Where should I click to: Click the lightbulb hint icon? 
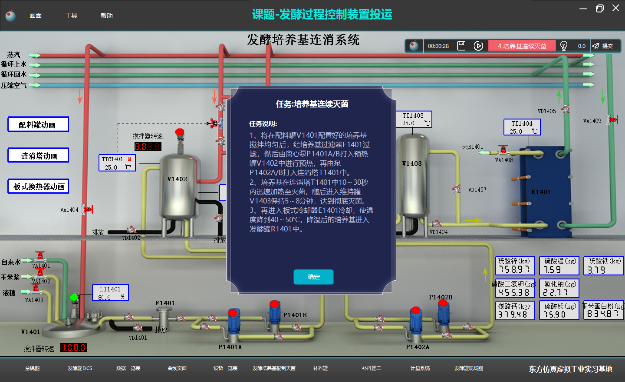[563, 46]
